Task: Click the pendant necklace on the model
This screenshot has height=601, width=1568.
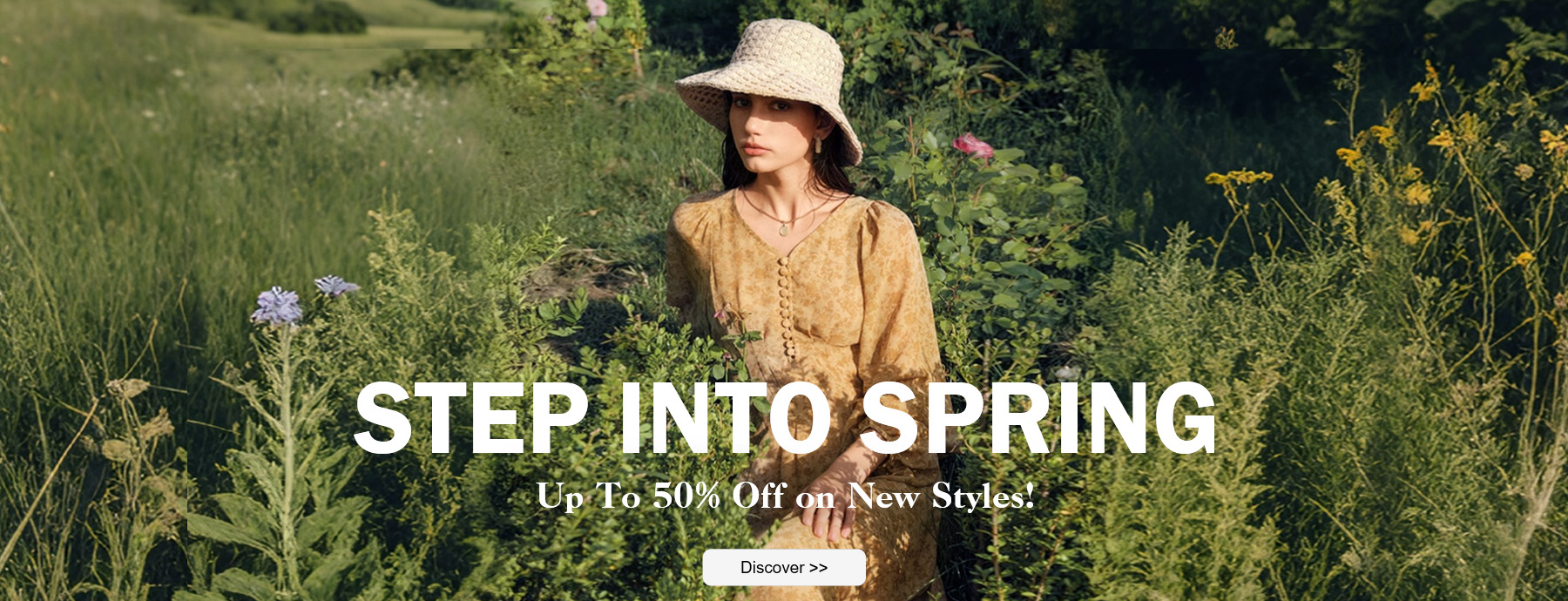Action: 785,228
